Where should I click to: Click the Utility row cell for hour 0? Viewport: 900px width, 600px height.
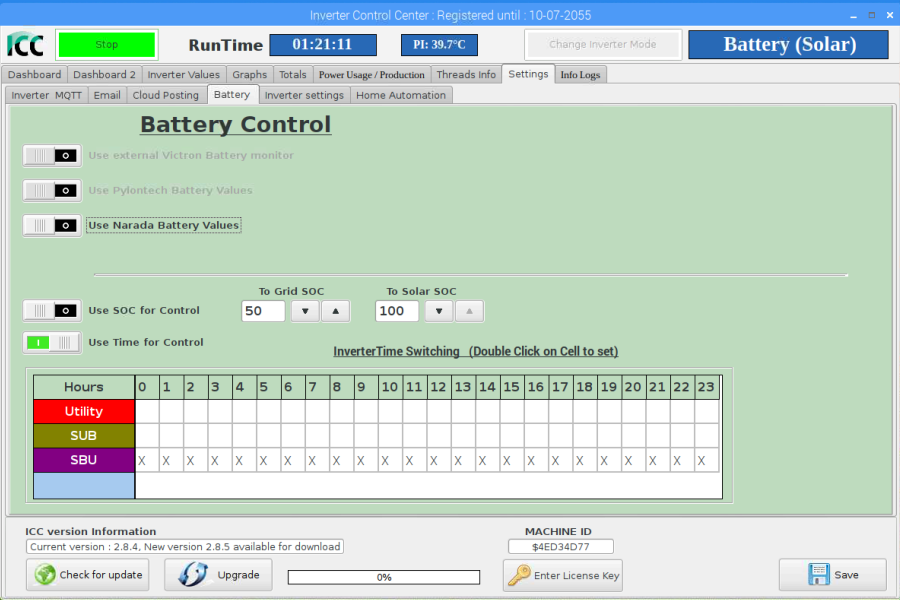pyautogui.click(x=146, y=411)
